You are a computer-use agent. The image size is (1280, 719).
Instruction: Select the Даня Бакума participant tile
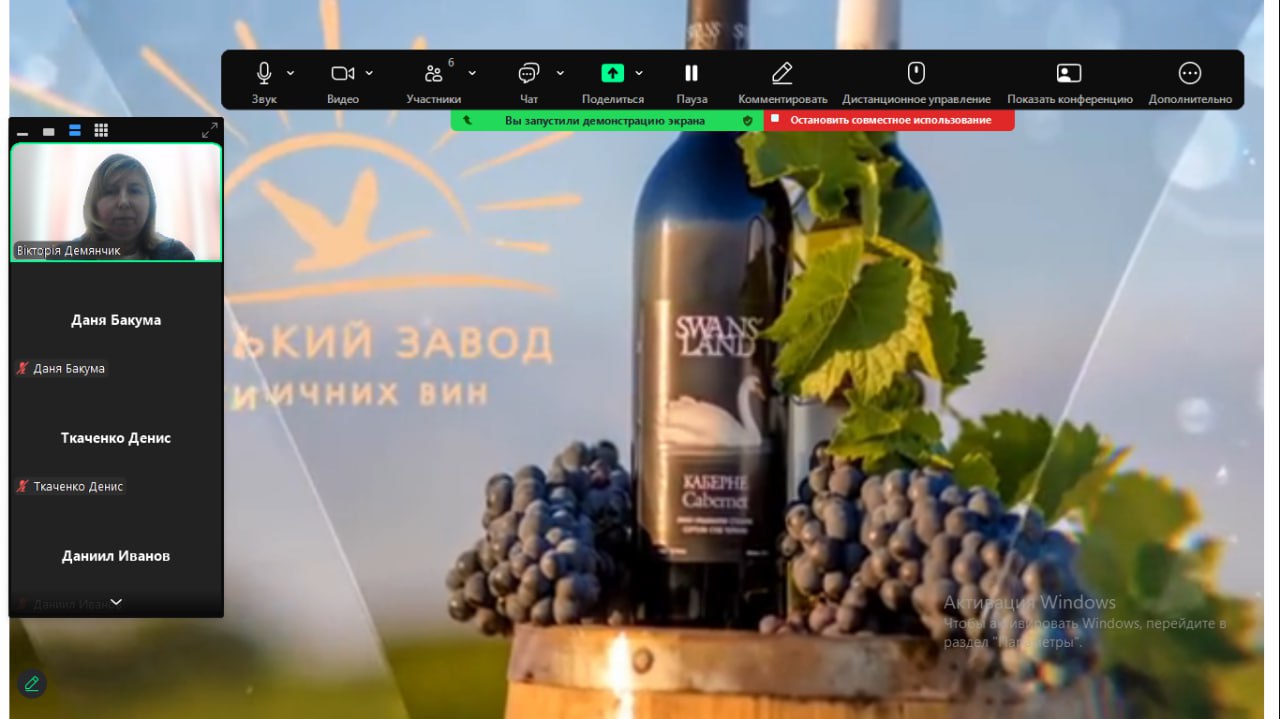[116, 321]
